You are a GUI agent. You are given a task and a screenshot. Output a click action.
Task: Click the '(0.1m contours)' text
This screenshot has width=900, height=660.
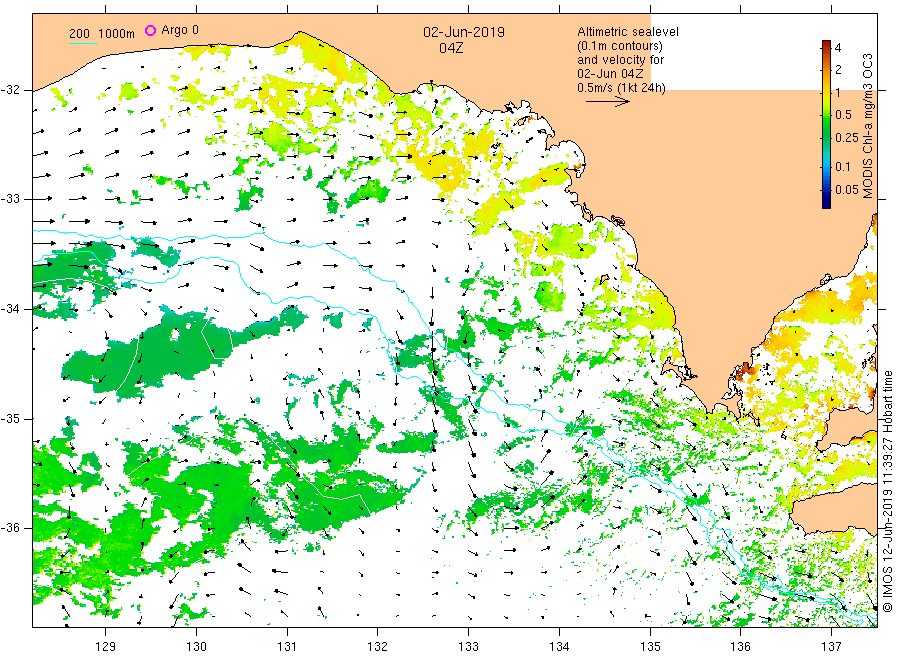(620, 46)
